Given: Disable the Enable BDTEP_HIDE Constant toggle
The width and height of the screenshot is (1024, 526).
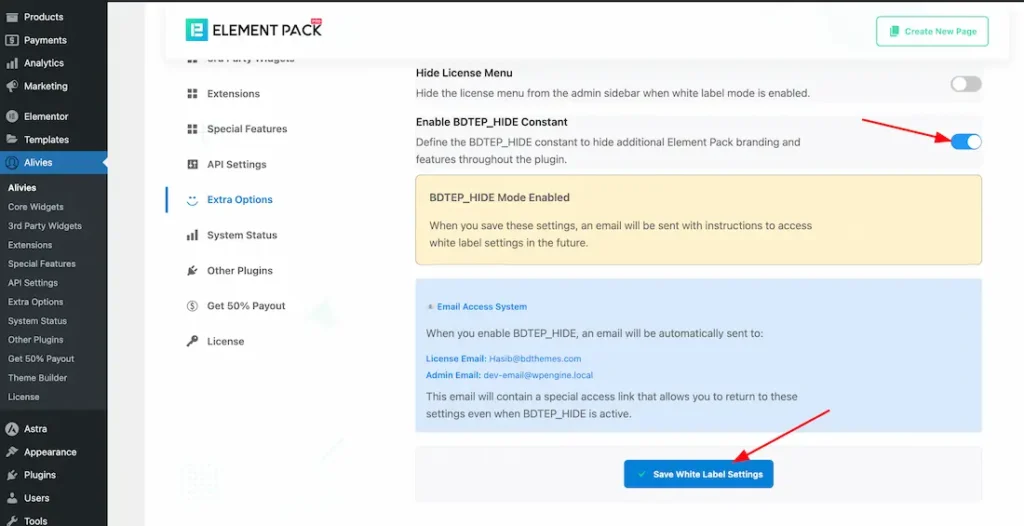Looking at the screenshot, I should pos(965,142).
